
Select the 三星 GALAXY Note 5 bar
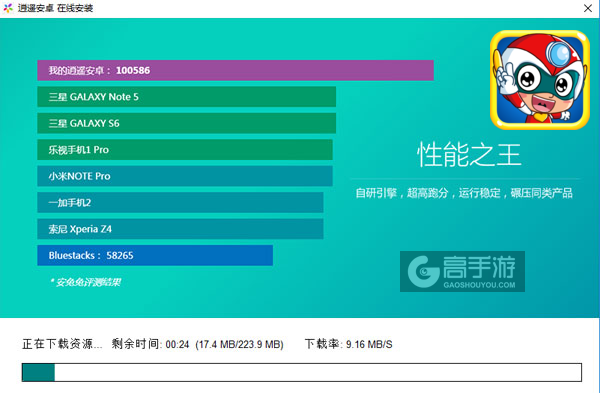click(186, 97)
